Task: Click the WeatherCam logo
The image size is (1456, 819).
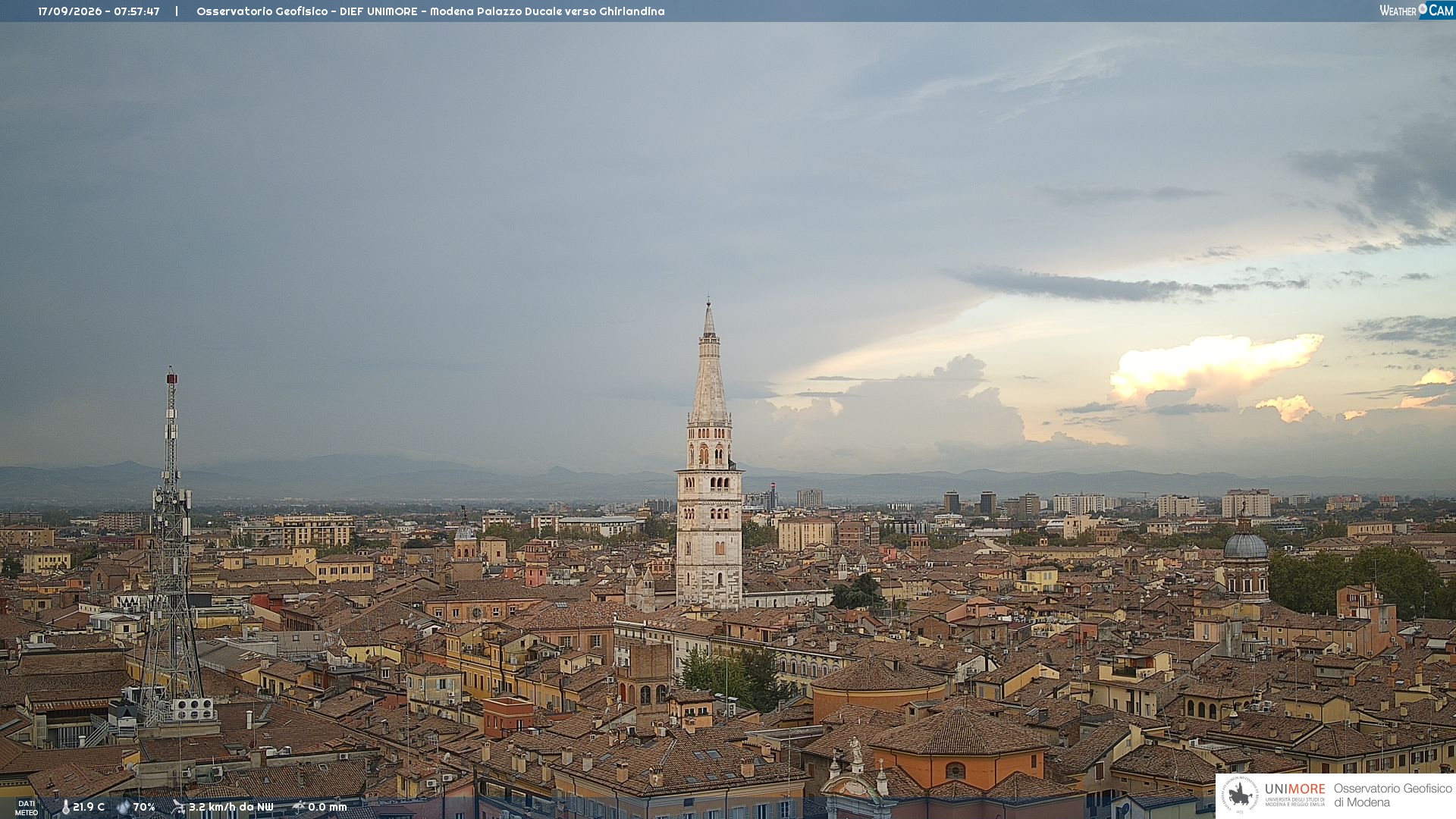Action: pos(1417,11)
